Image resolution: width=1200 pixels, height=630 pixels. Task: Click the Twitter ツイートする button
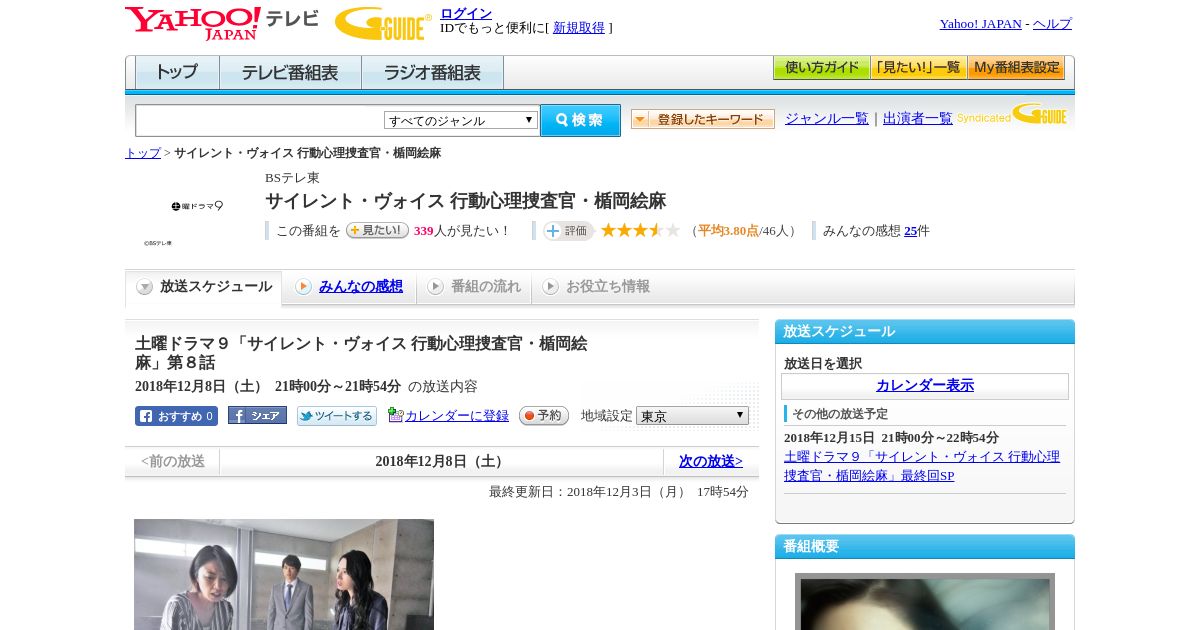[336, 416]
